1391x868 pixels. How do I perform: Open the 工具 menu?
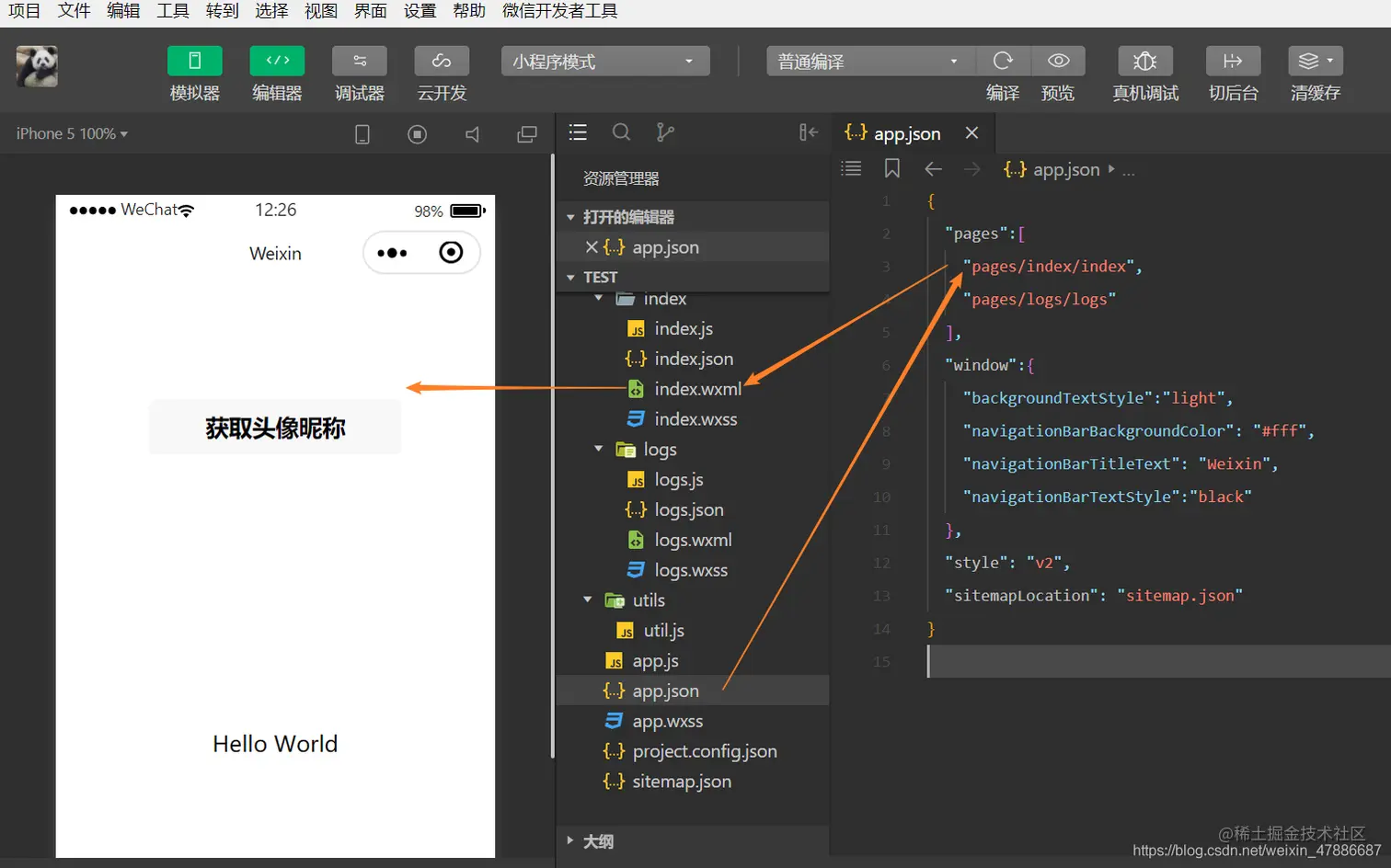coord(173,11)
